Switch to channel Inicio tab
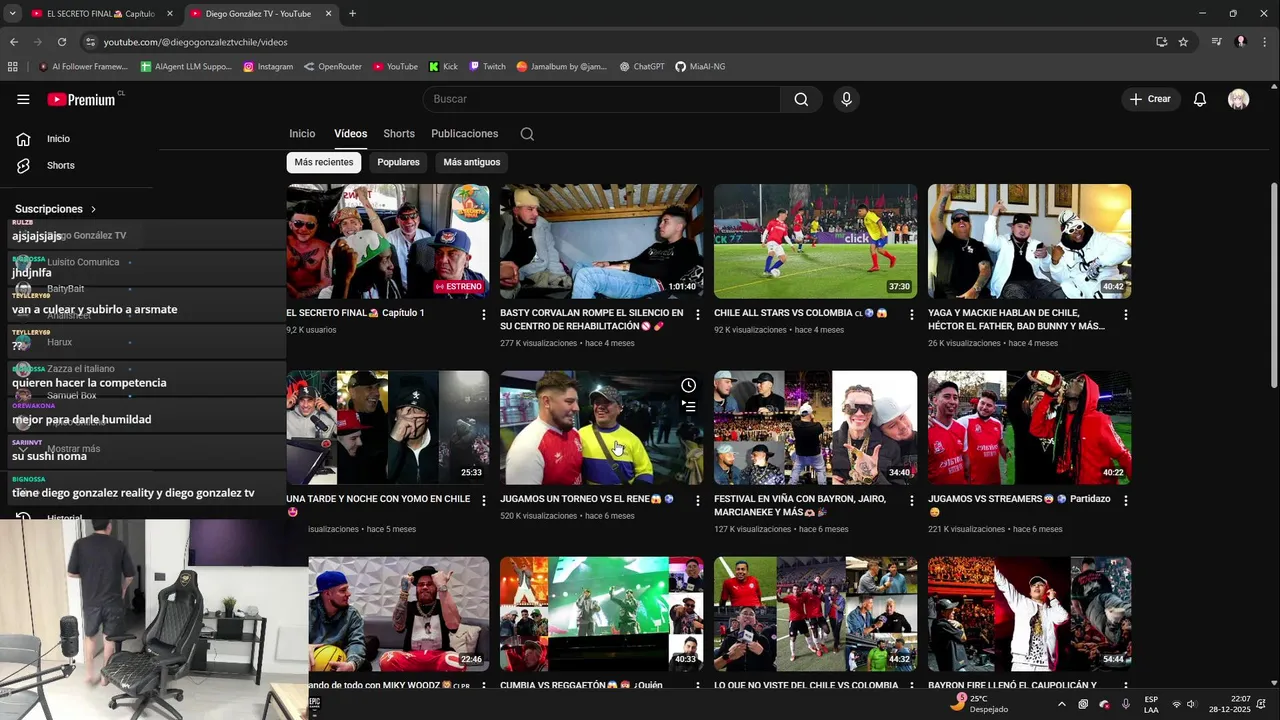Screen dimensions: 1280x720 tap(302, 134)
